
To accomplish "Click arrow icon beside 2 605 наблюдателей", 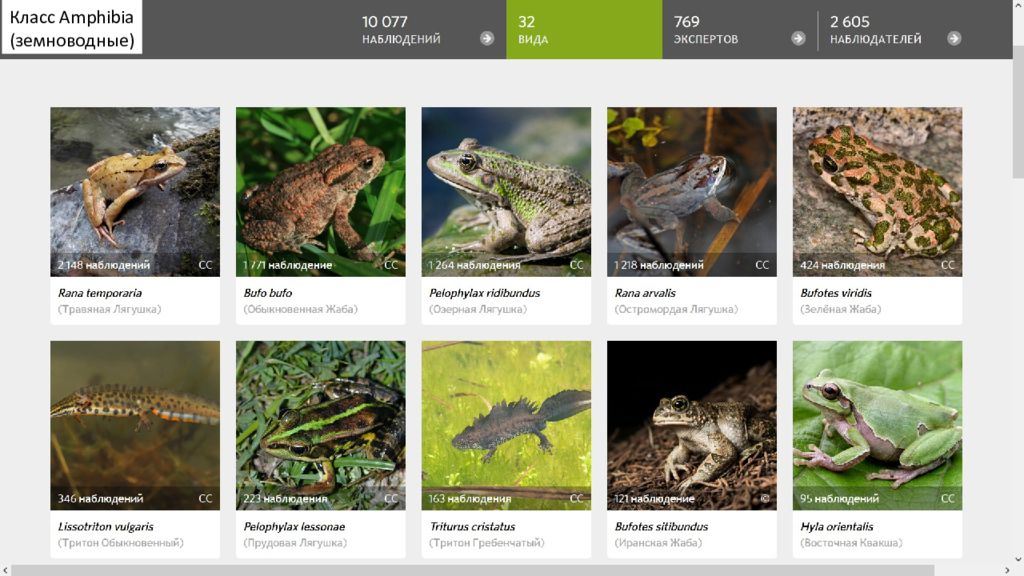I will [x=954, y=39].
